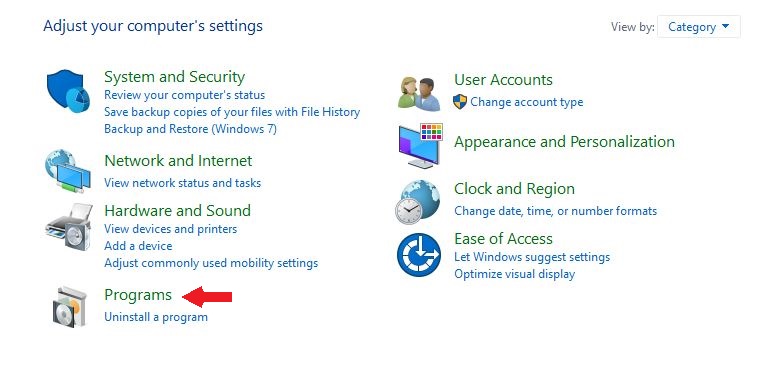Choose Add a device
Image resolution: width=775 pixels, height=368 pixels.
coord(138,246)
